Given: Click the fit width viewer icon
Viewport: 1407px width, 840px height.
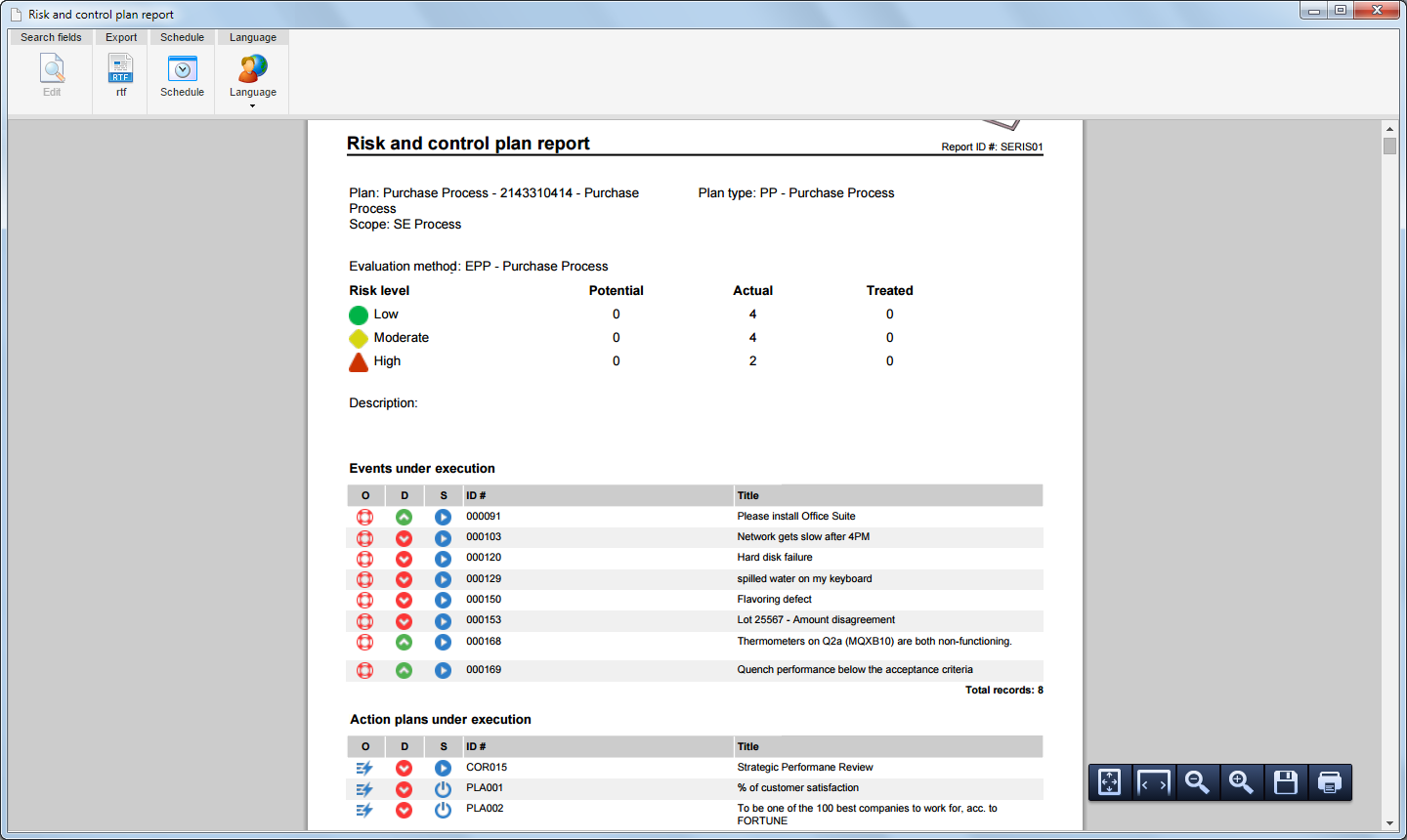Looking at the screenshot, I should (1154, 782).
